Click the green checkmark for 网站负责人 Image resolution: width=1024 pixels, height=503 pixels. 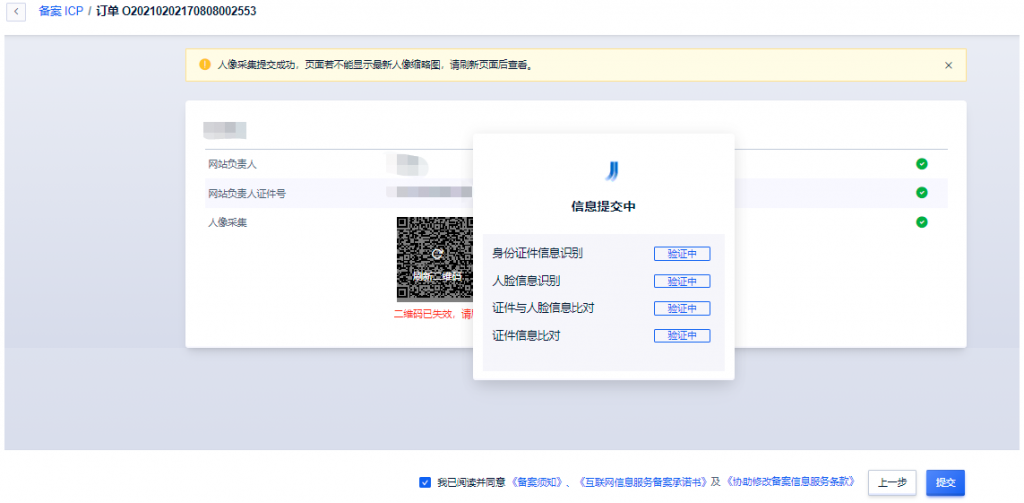[x=921, y=164]
